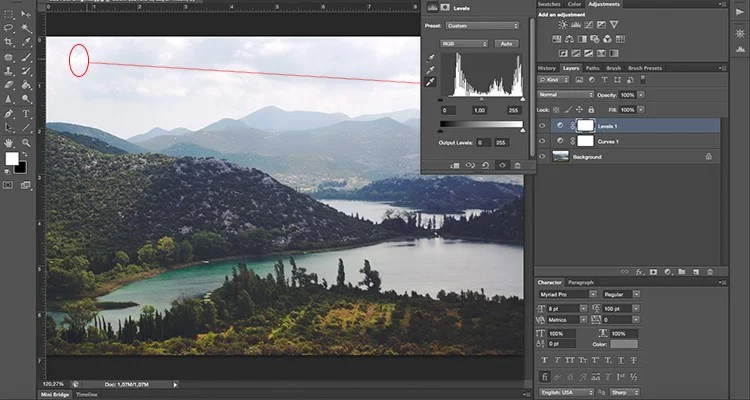Select the Move tool

26,14
